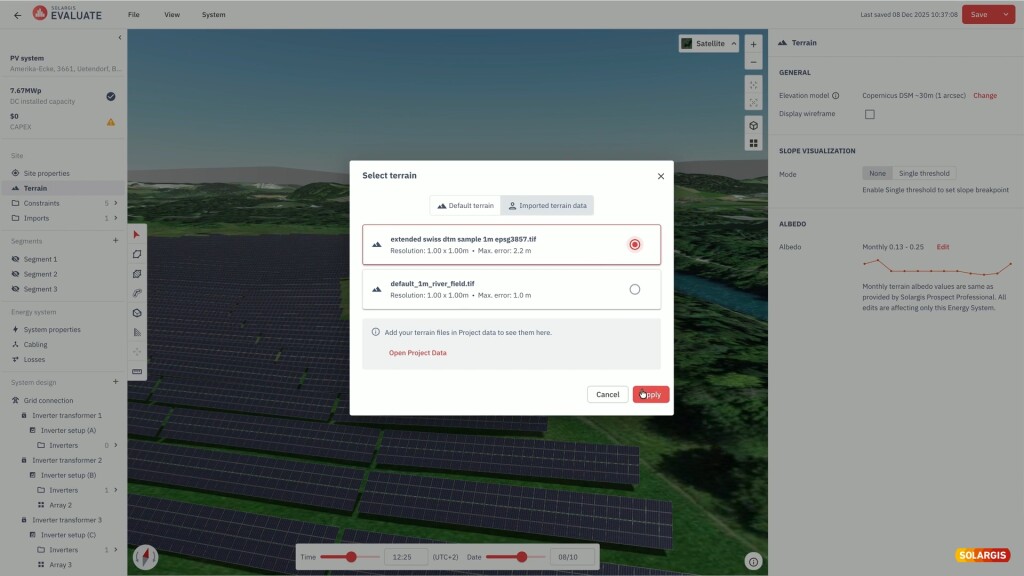The image size is (1024, 576).
Task: Open the System menu
Action: pos(213,15)
